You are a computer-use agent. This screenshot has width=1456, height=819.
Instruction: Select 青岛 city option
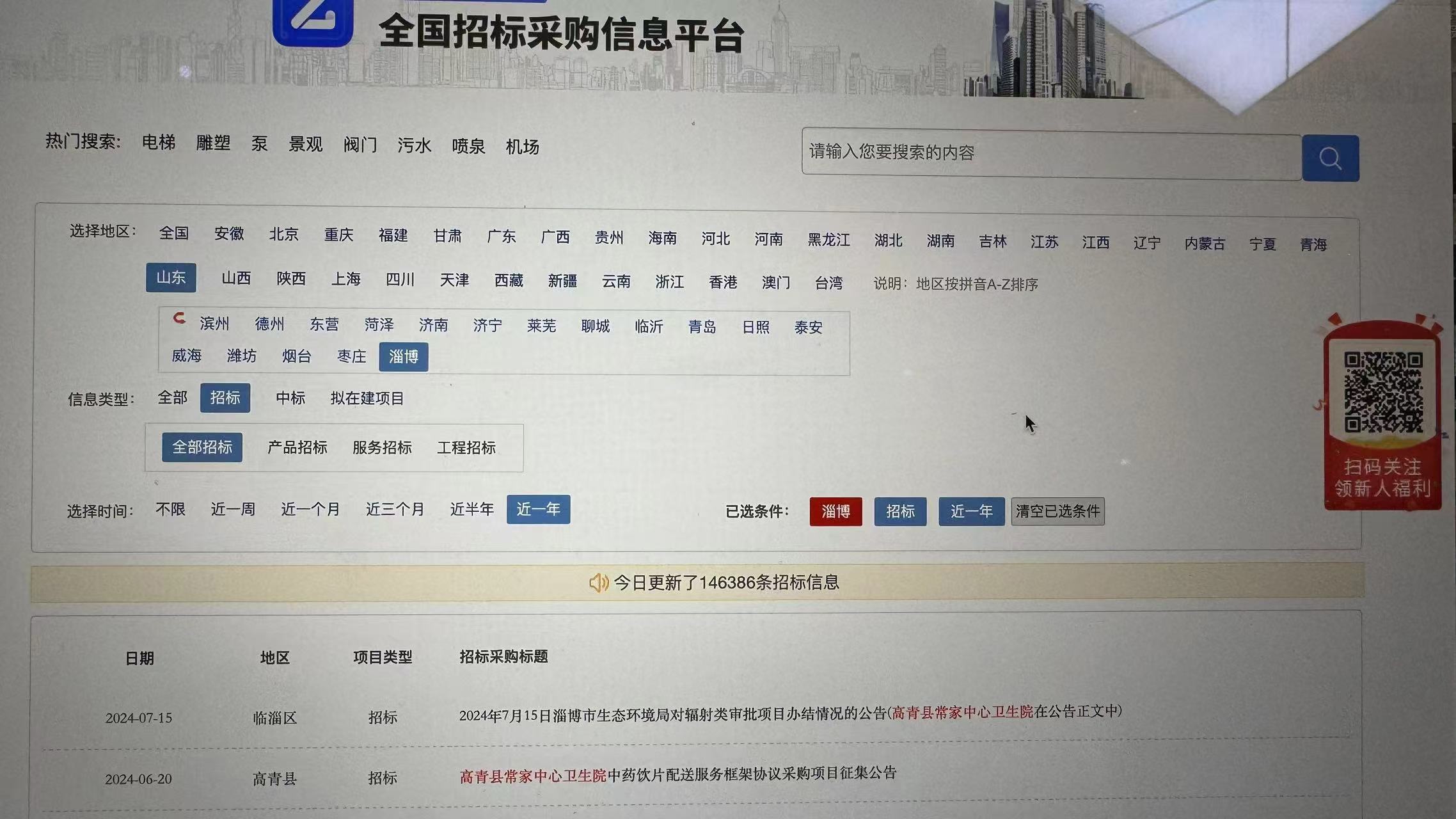(x=702, y=327)
